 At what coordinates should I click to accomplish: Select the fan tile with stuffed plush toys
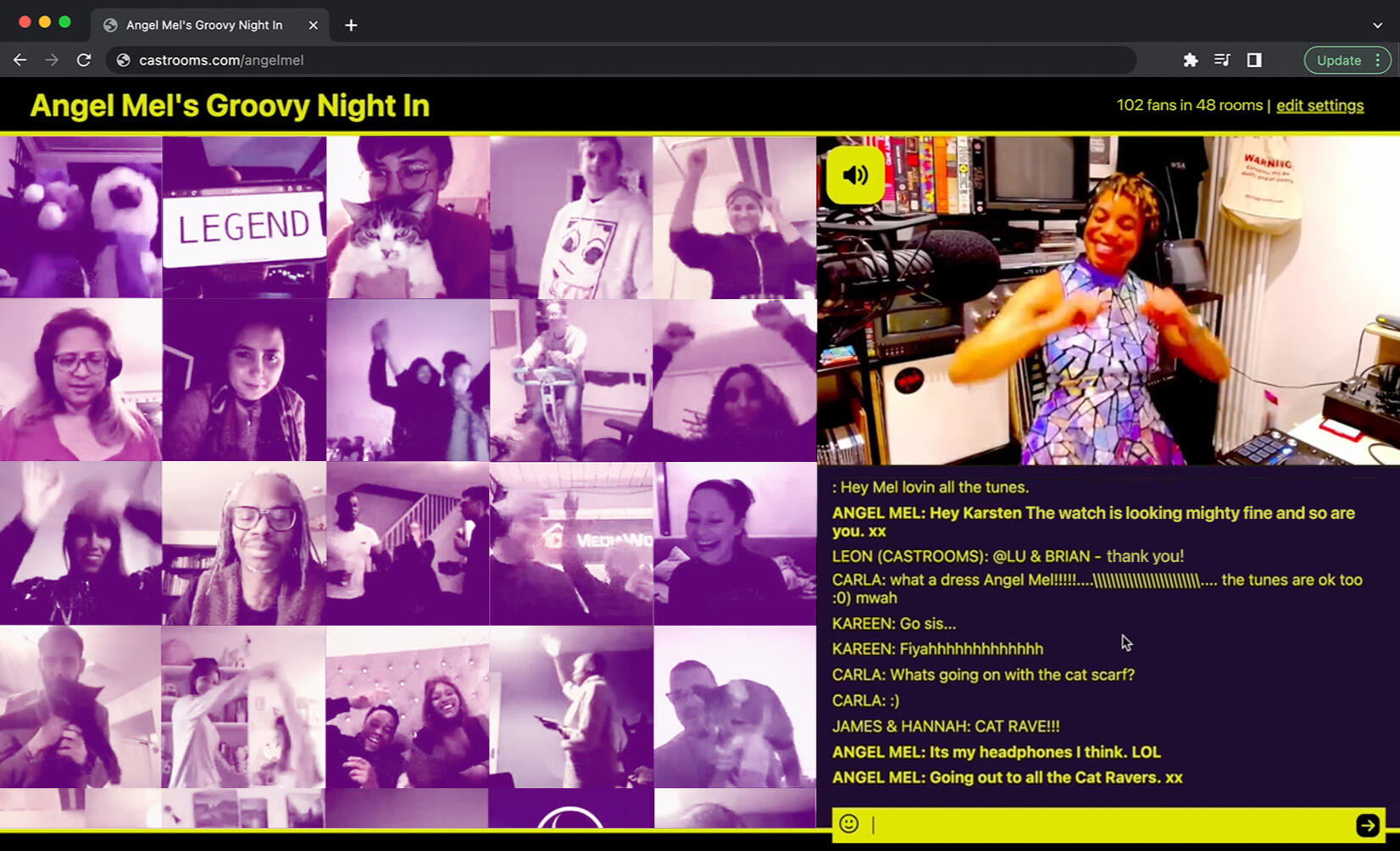[x=81, y=217]
